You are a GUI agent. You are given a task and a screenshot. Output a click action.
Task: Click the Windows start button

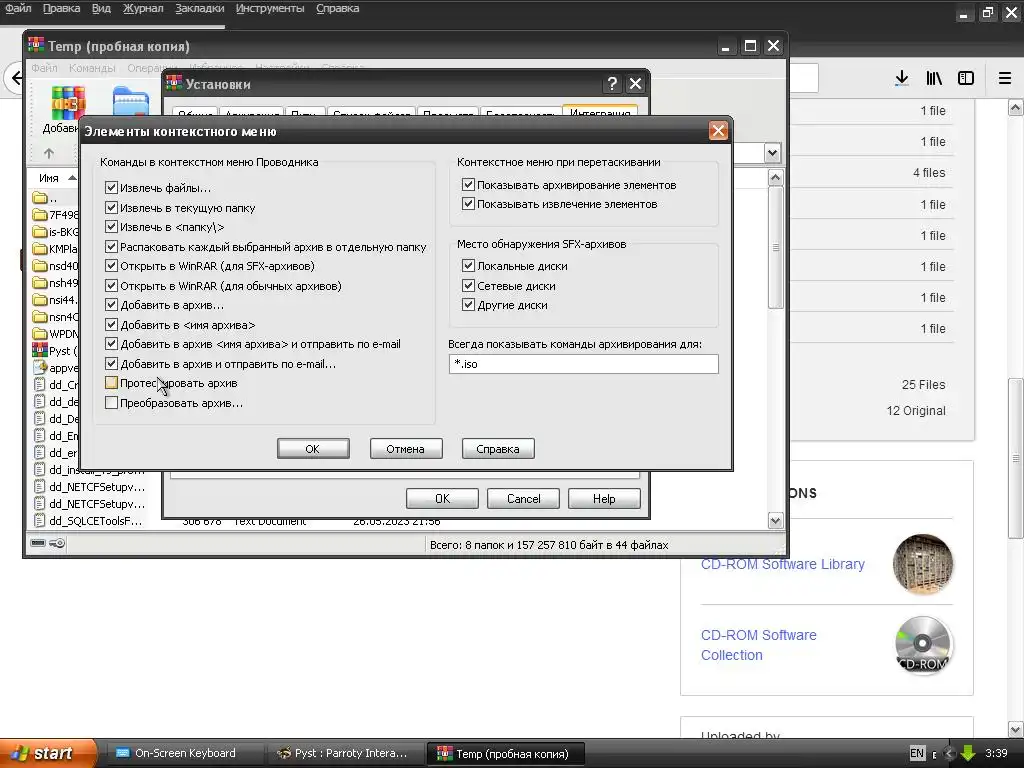click(x=47, y=753)
